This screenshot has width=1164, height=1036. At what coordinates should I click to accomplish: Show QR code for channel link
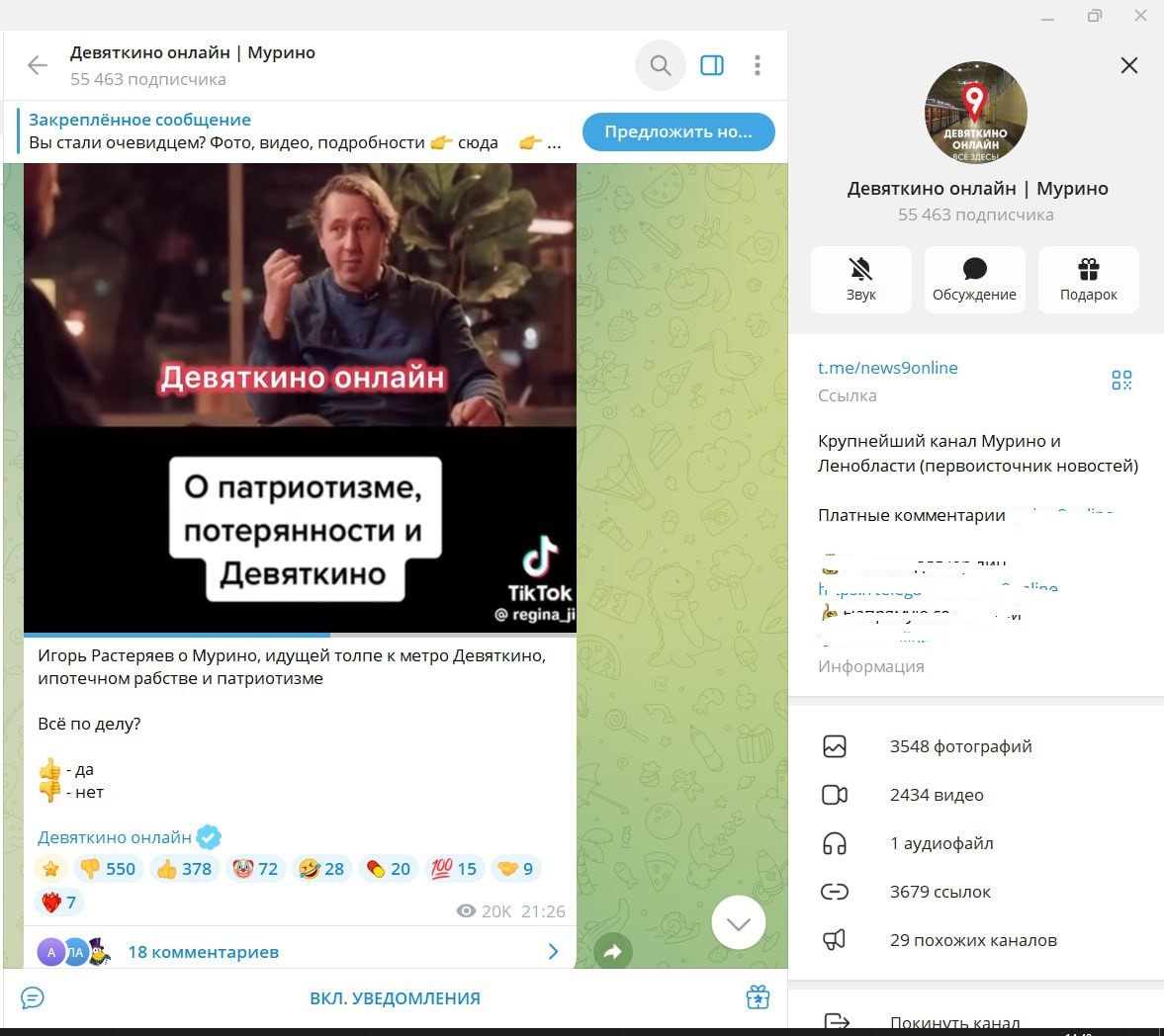[x=1121, y=381]
